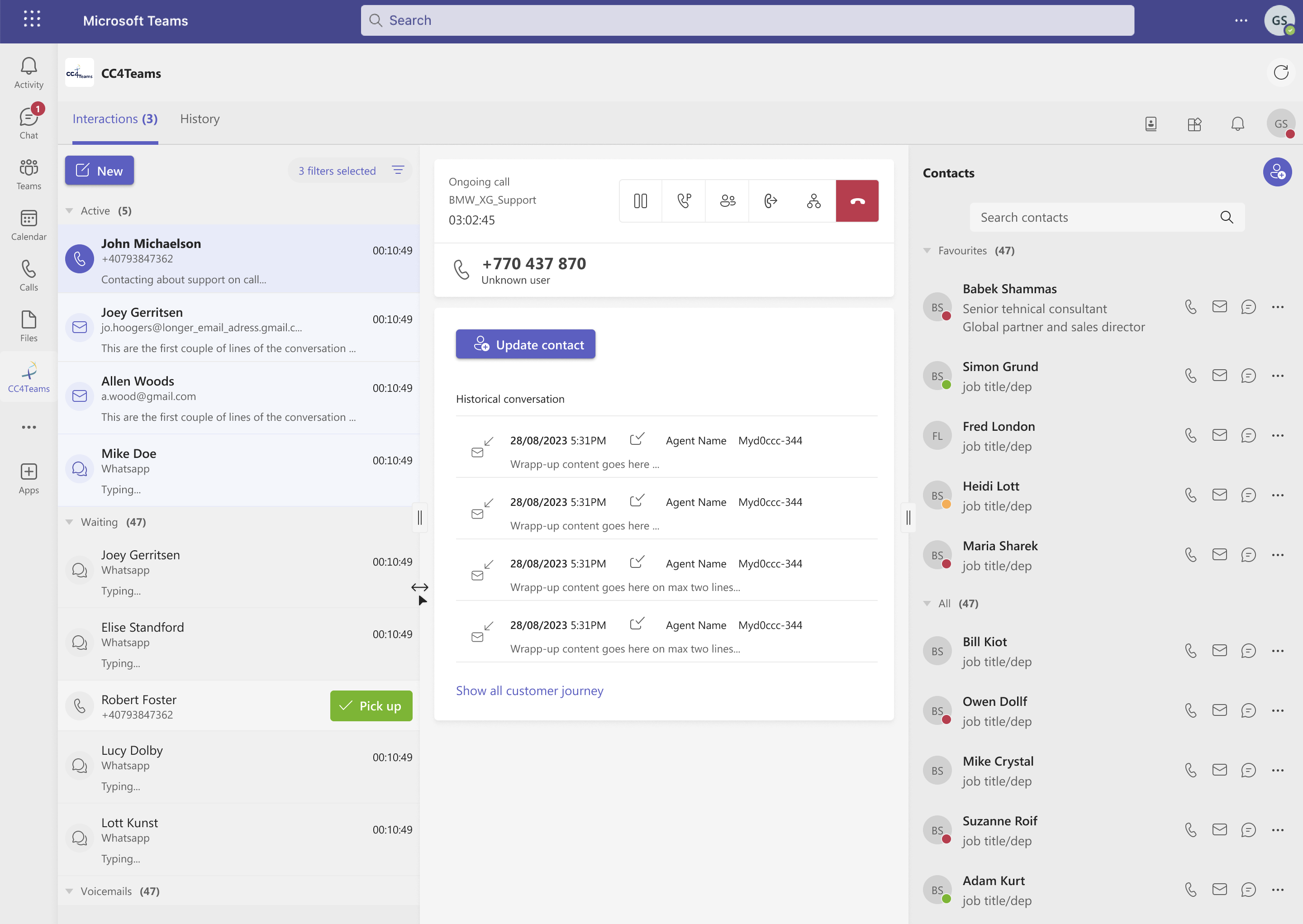Viewport: 1303px width, 924px height.
Task: Collapse the Favourites contacts group
Action: click(927, 251)
